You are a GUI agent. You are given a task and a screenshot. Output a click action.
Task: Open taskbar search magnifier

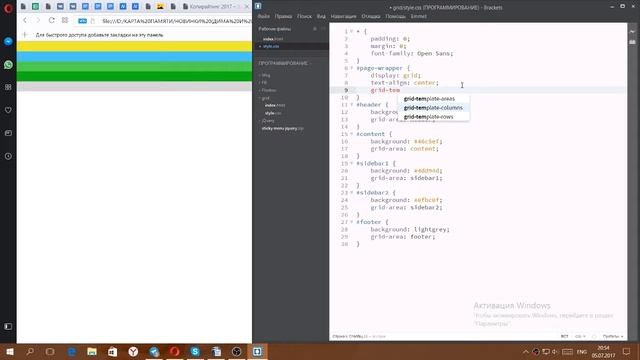pyautogui.click(x=30, y=351)
